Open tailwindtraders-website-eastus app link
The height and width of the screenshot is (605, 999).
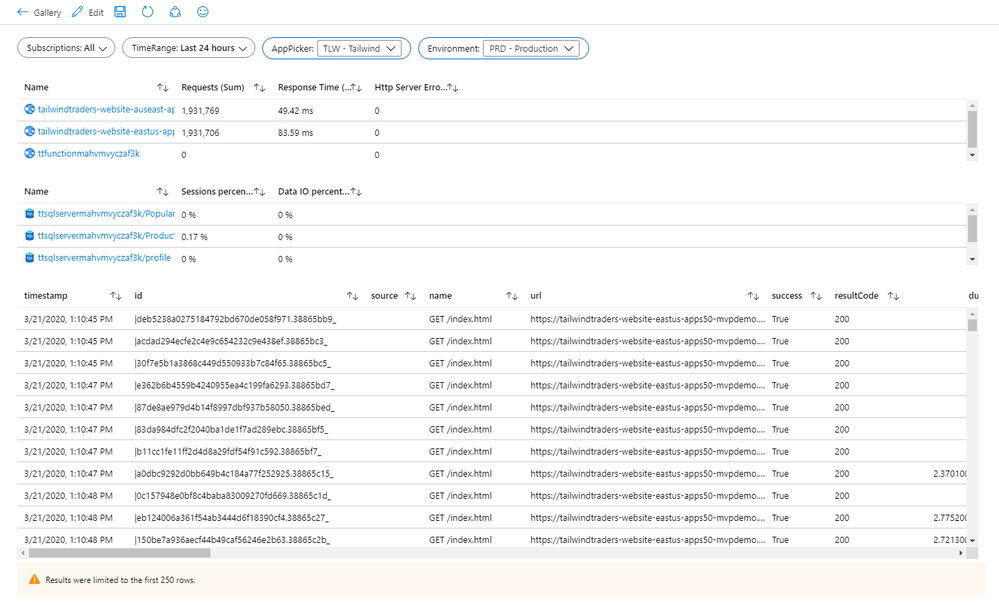[x=106, y=132]
